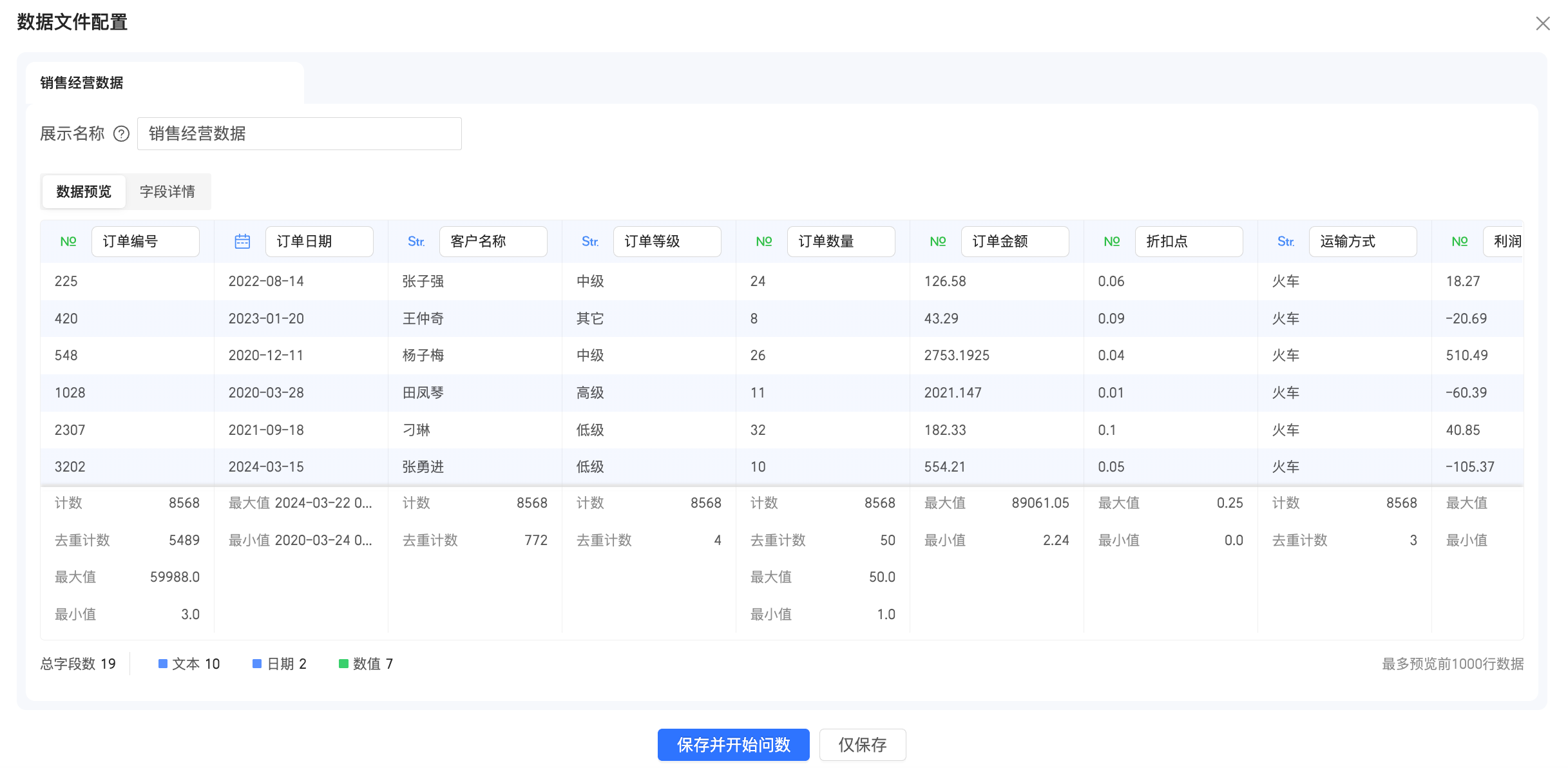The image size is (1568, 768).
Task: Select customer cell 刁琳
Action: (475, 430)
